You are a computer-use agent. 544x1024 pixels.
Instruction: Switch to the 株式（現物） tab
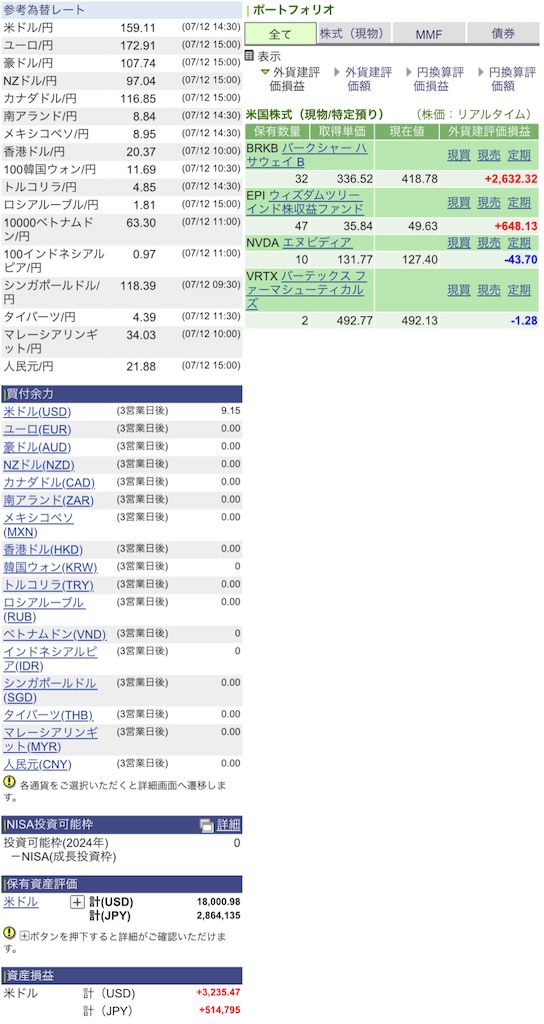355,33
